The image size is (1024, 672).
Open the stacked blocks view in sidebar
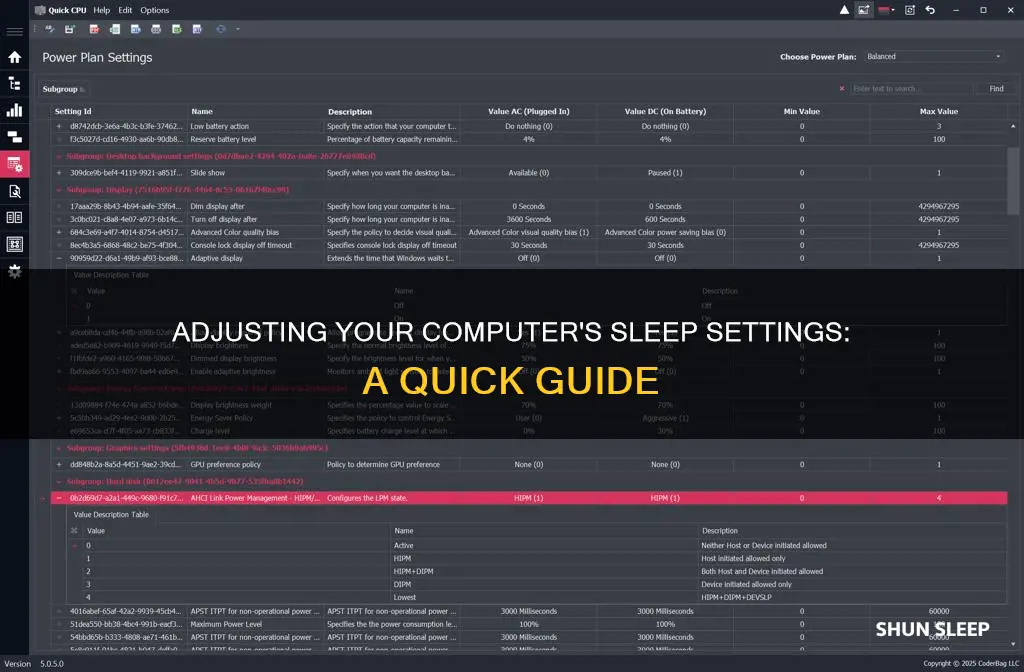[x=14, y=137]
